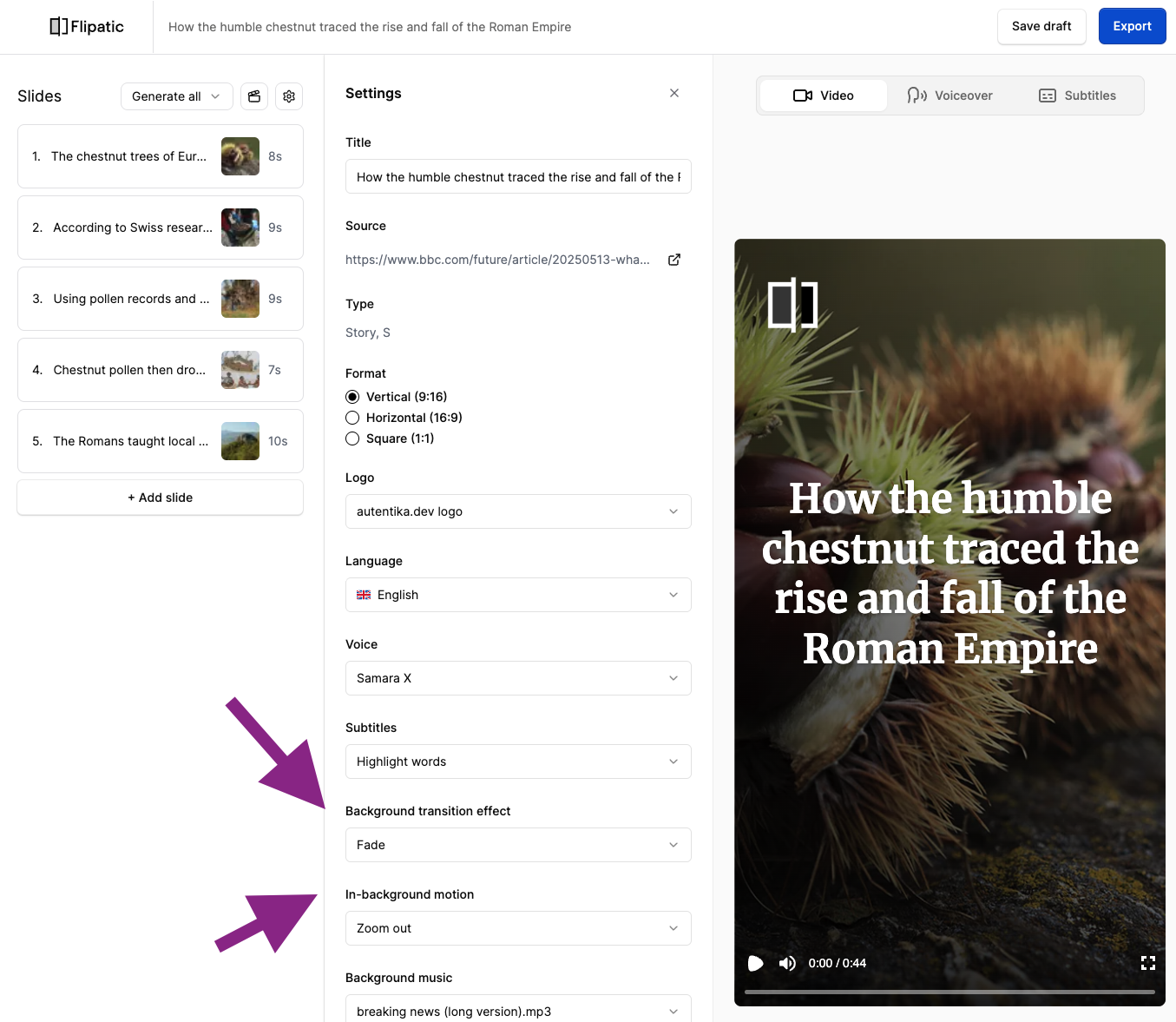Select Square (1:1) format
The width and height of the screenshot is (1176, 1022).
click(352, 438)
